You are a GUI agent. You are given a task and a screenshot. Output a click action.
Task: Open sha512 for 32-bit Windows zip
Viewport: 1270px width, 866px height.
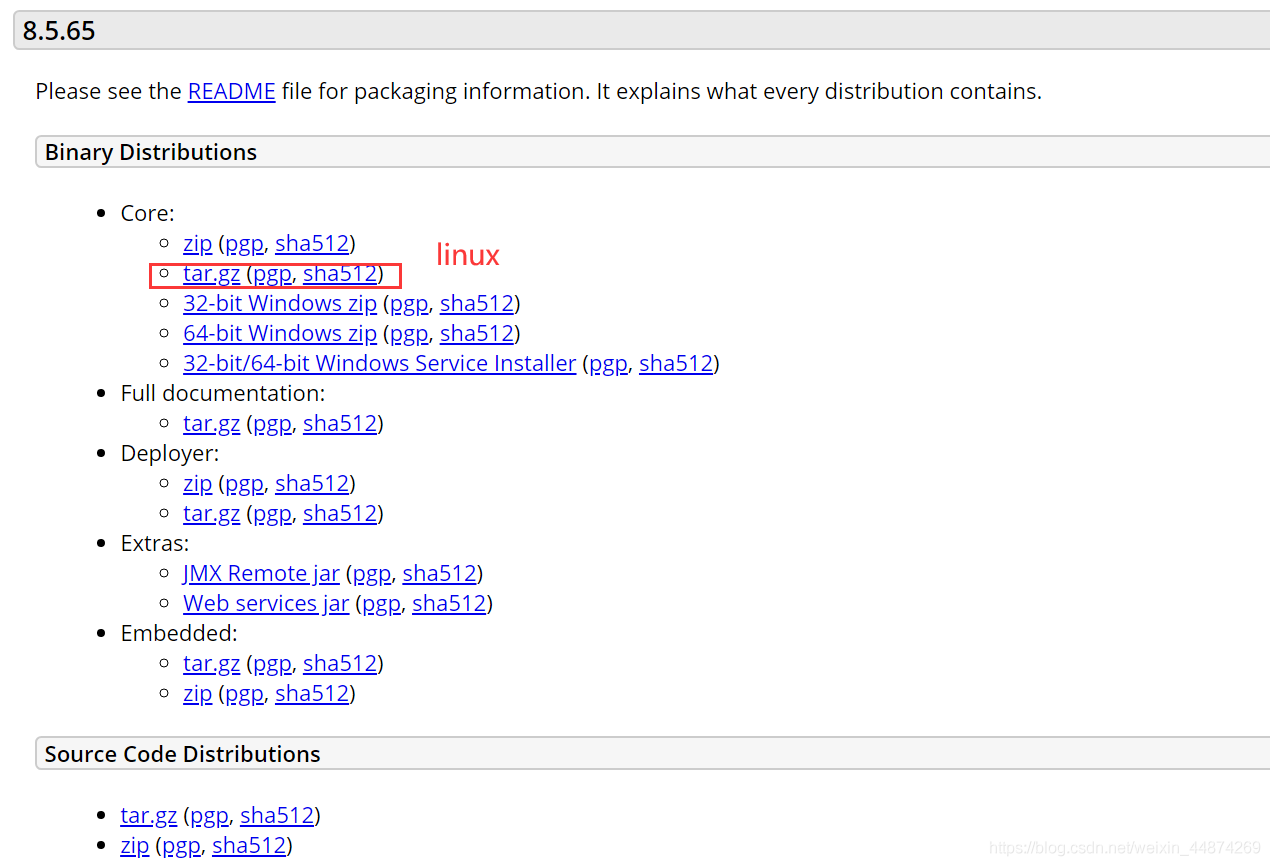pos(477,303)
